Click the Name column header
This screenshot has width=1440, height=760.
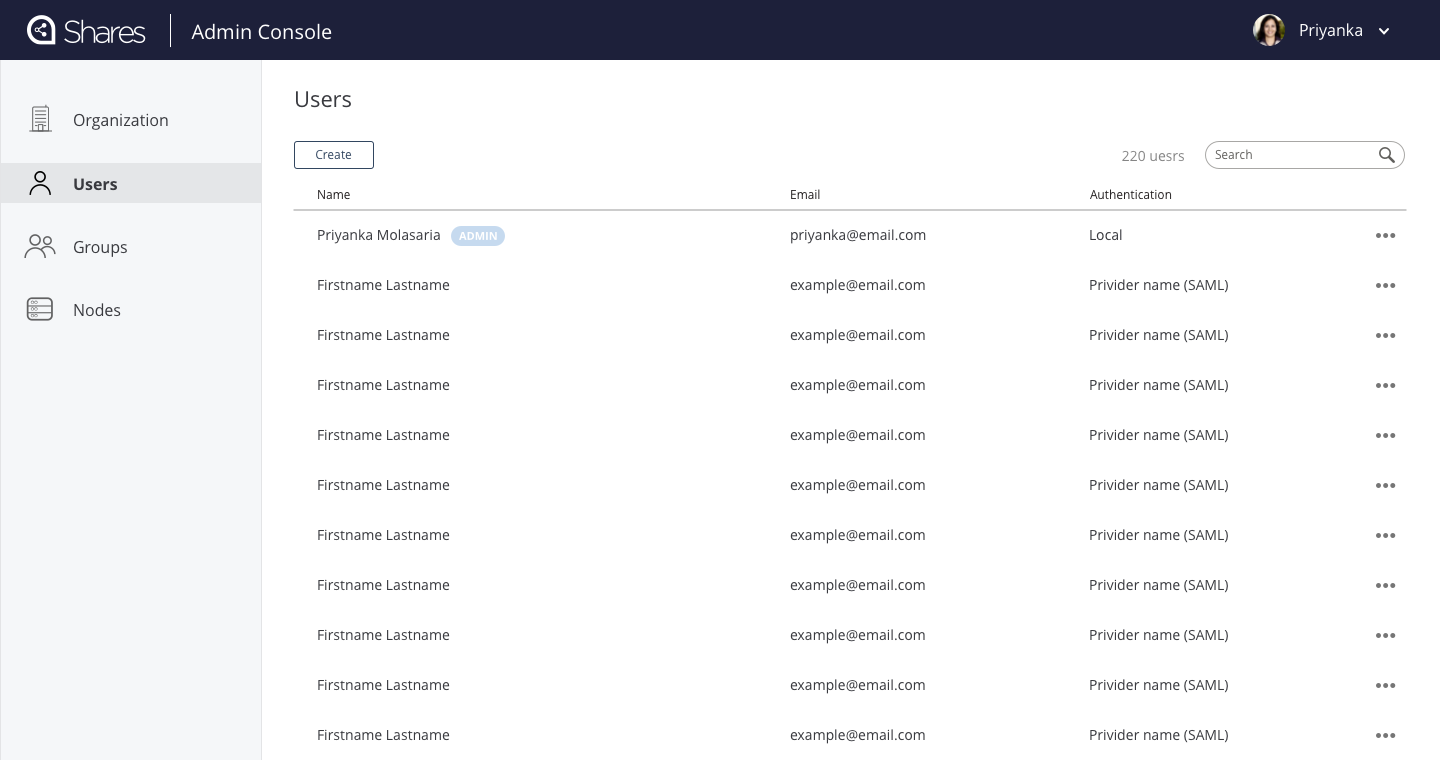334,195
